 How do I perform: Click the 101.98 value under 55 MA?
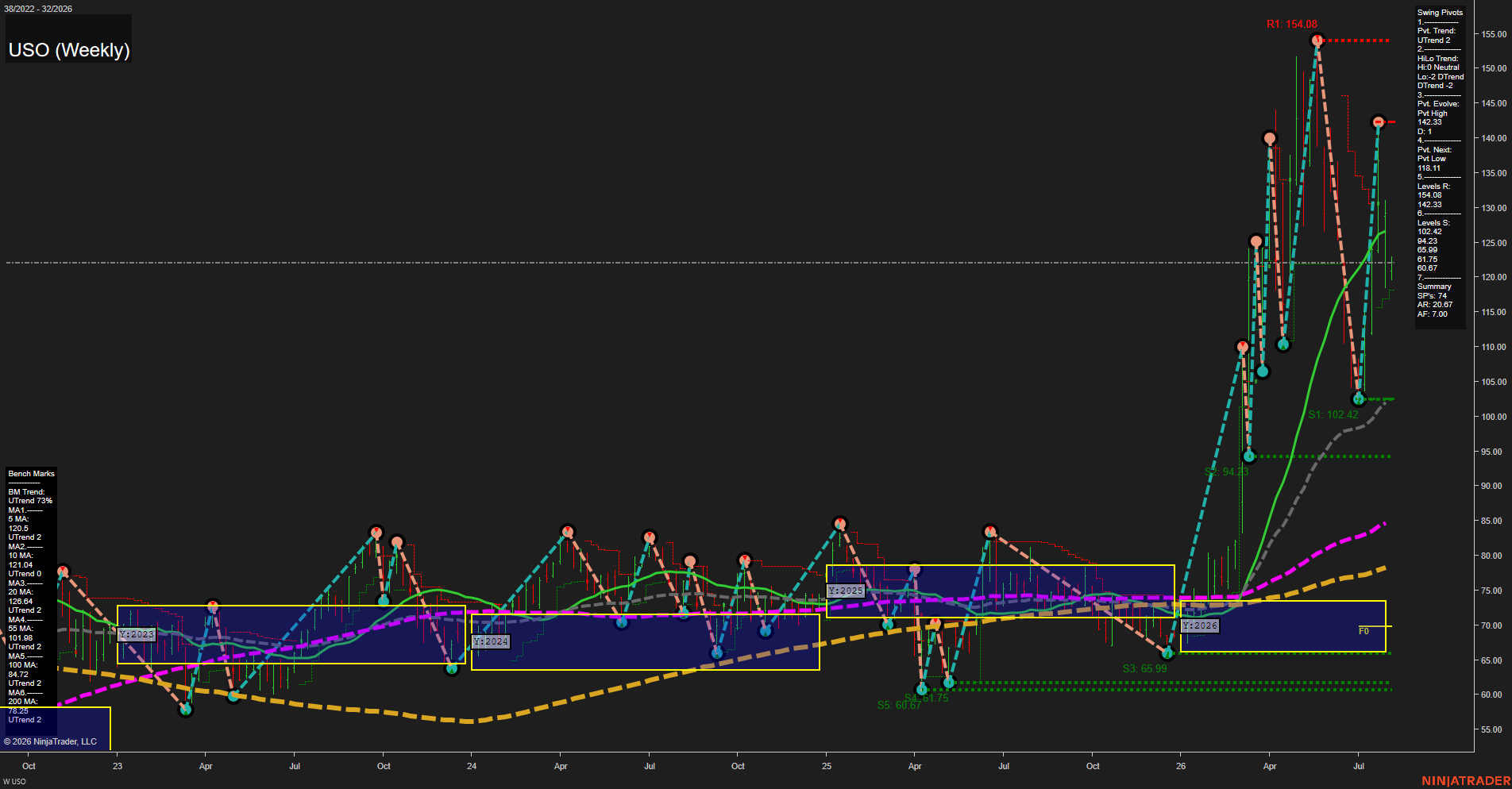21,638
